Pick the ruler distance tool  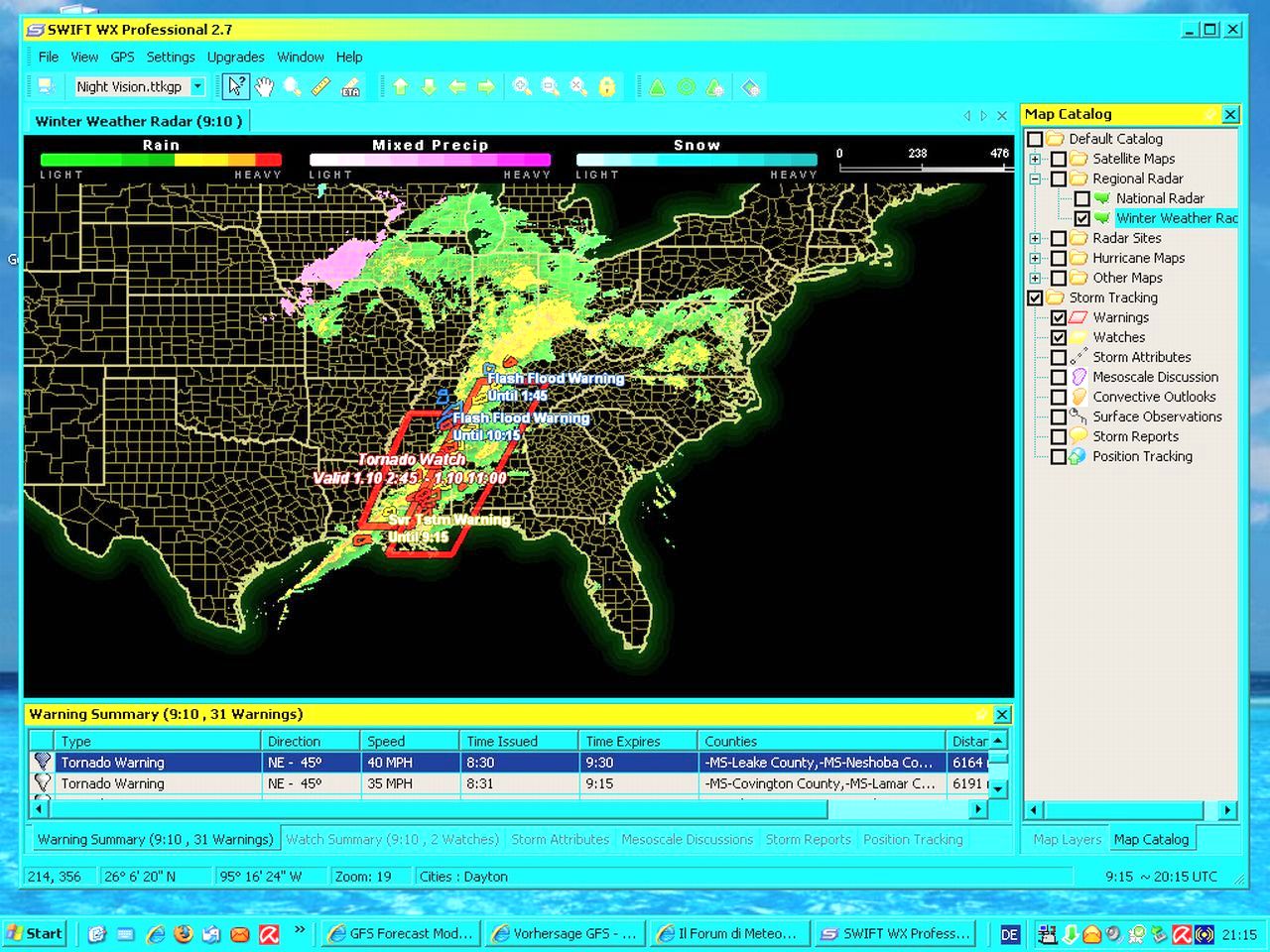tap(320, 86)
